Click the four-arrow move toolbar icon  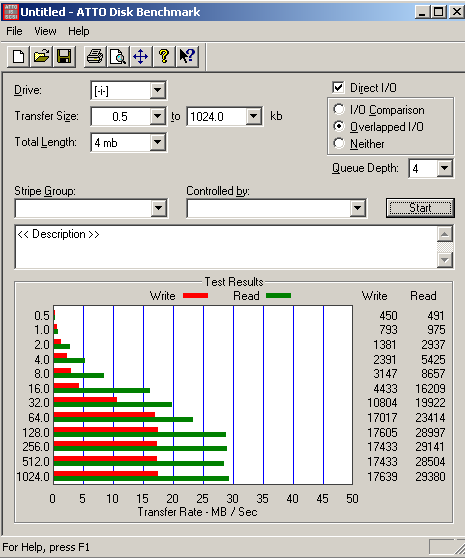[x=141, y=56]
